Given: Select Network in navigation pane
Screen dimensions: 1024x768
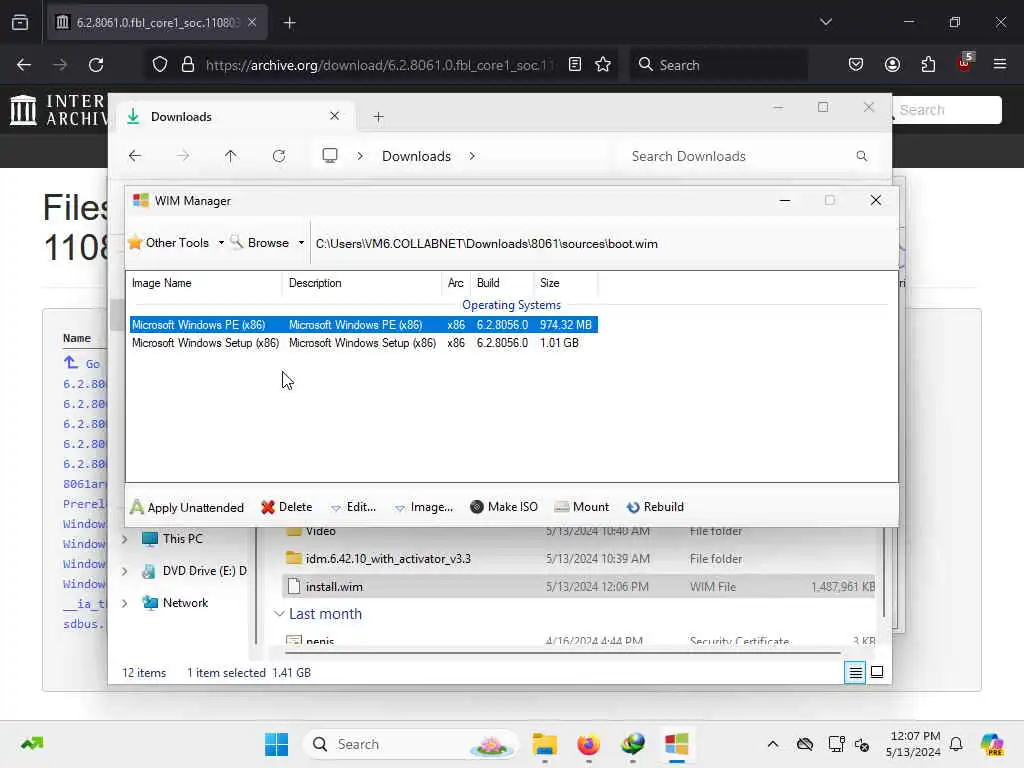Looking at the screenshot, I should click(175, 603).
